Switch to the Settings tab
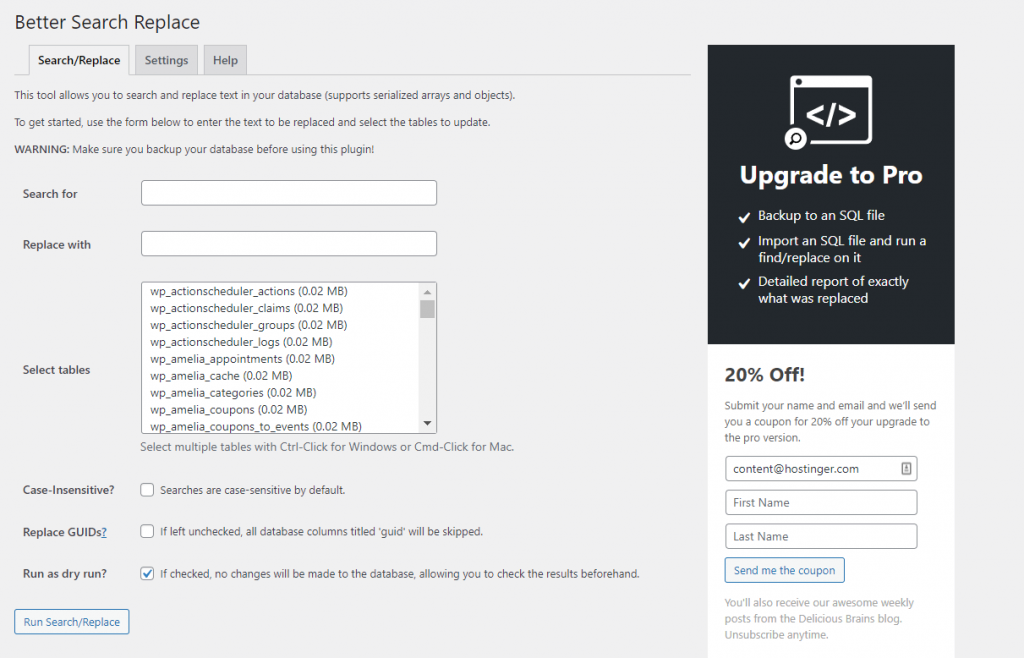Screen dimensions: 1024x658 click(x=166, y=60)
